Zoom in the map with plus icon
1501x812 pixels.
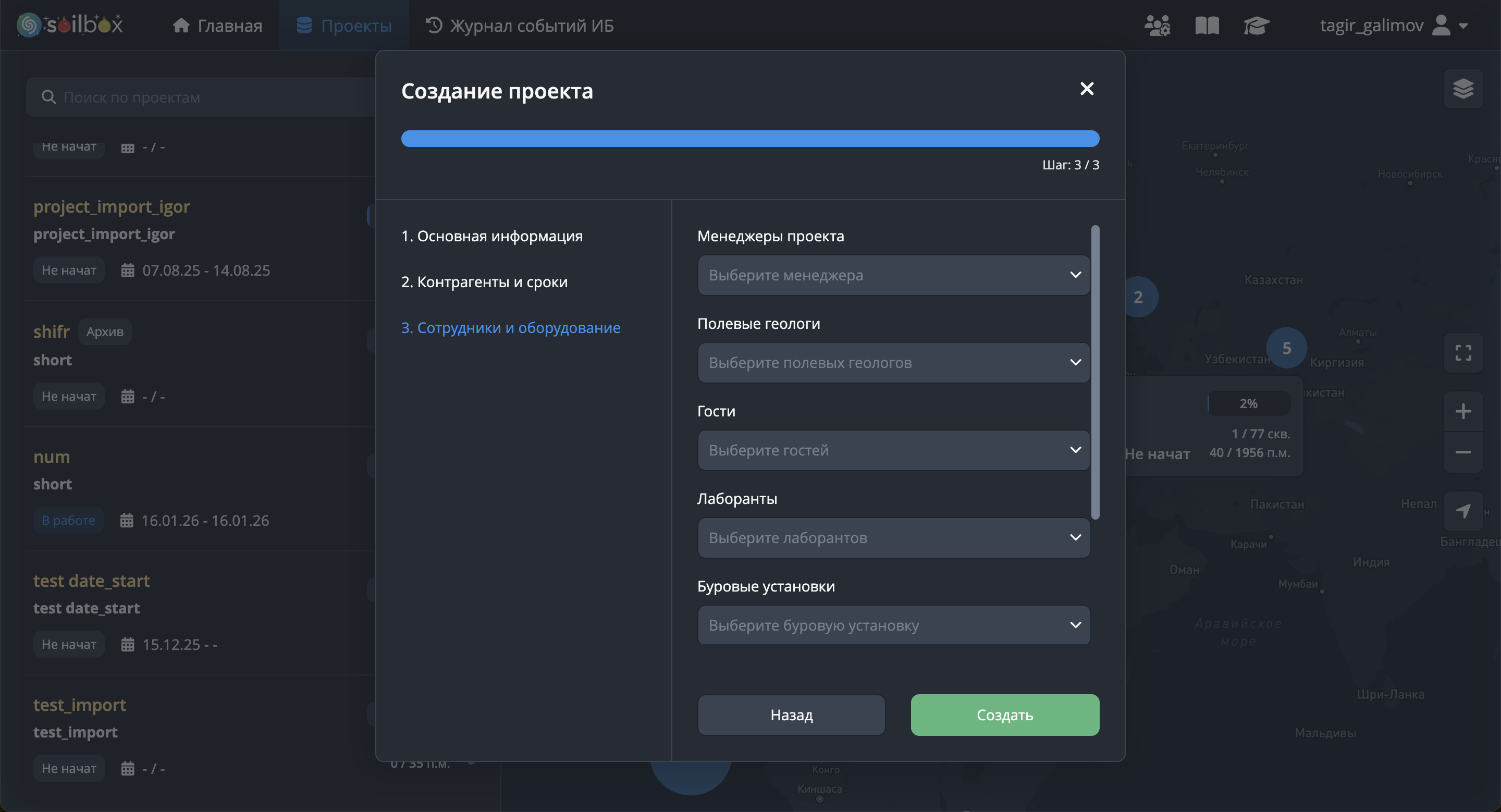click(x=1462, y=411)
